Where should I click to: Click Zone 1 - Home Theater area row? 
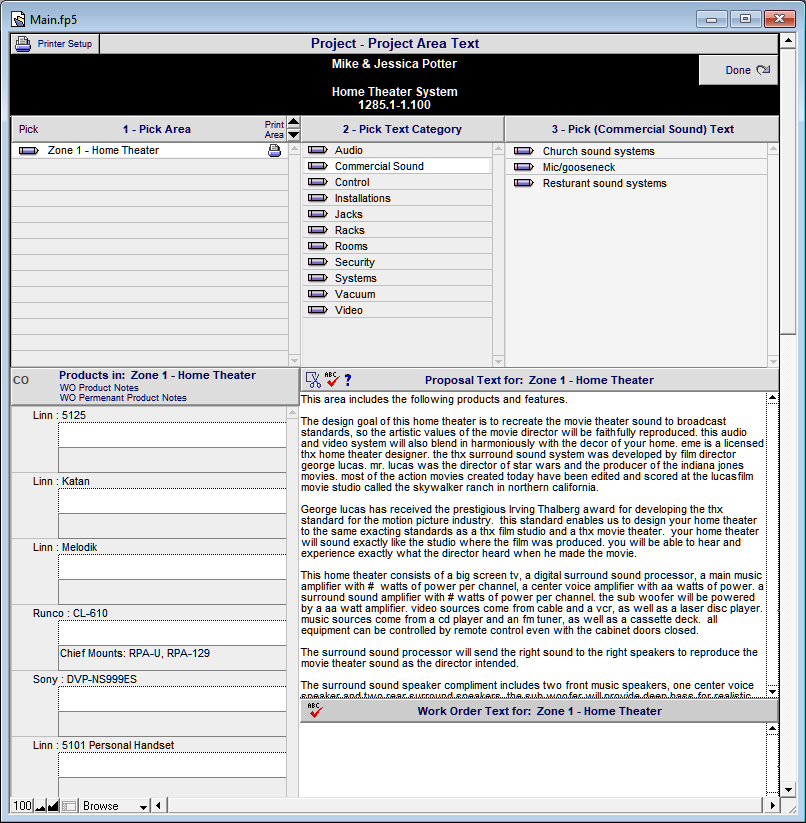coord(150,151)
